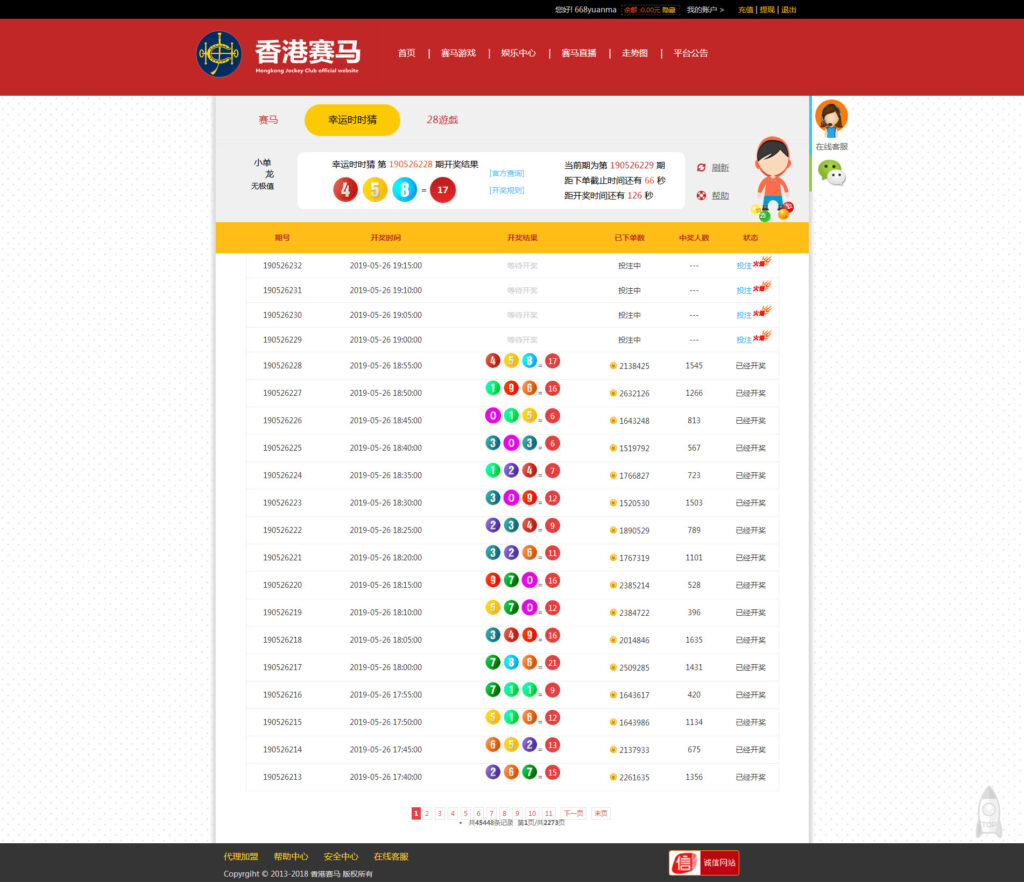Go to page 2 in pagination
The width and height of the screenshot is (1024, 882).
428,813
